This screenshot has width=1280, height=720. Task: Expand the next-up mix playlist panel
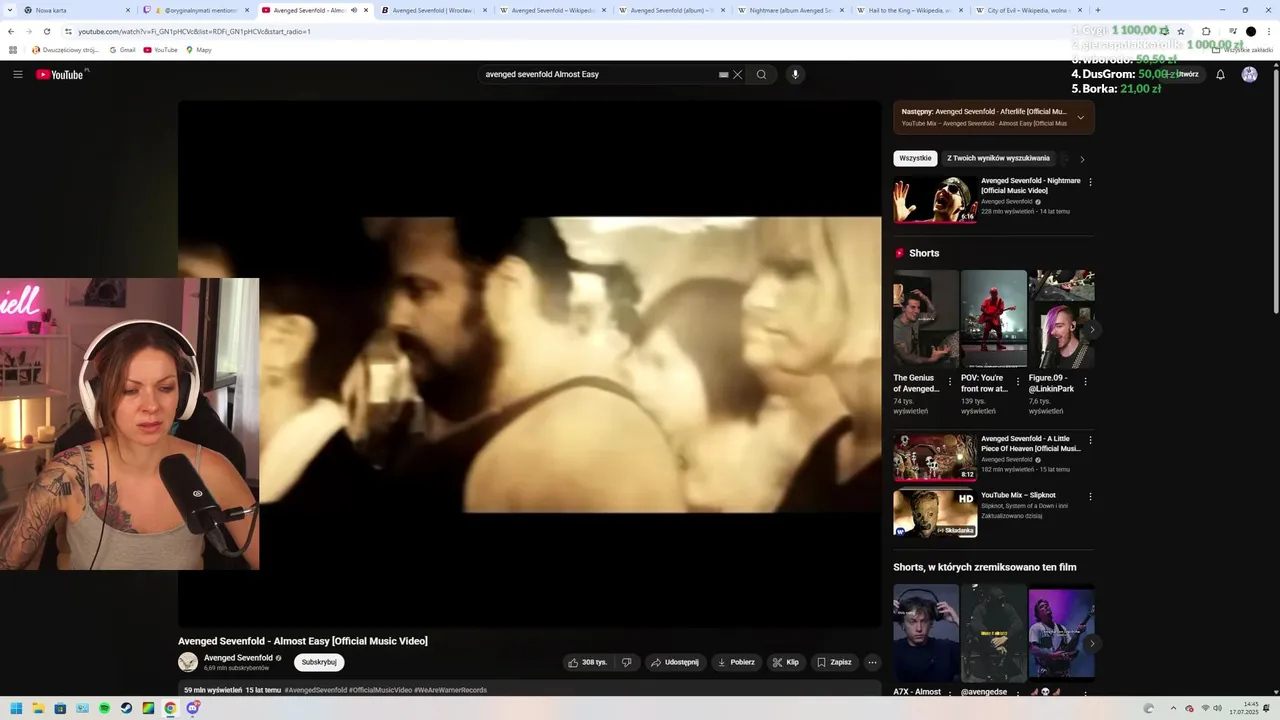click(1080, 117)
